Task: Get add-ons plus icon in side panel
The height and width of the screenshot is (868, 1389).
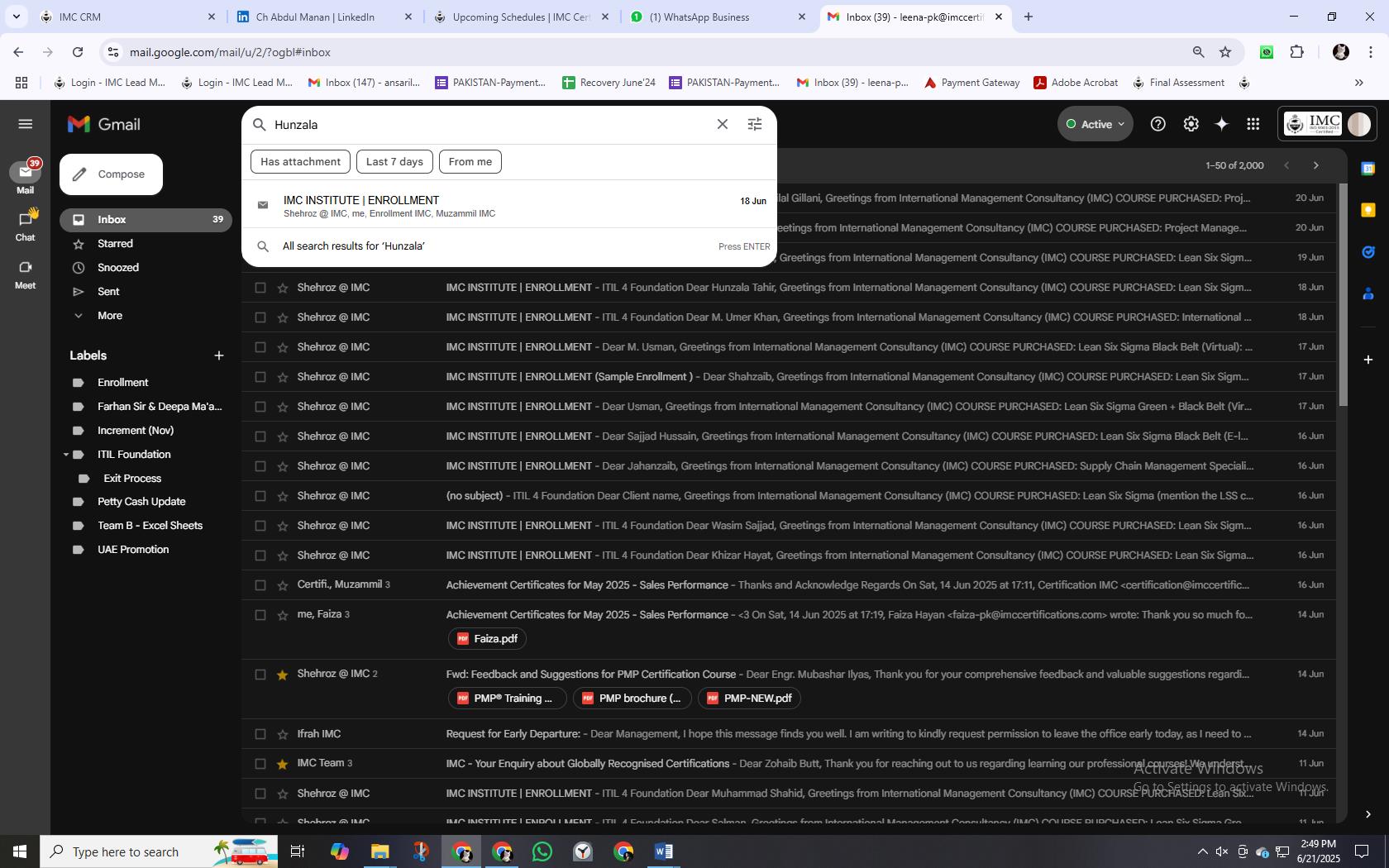Action: tap(1368, 360)
